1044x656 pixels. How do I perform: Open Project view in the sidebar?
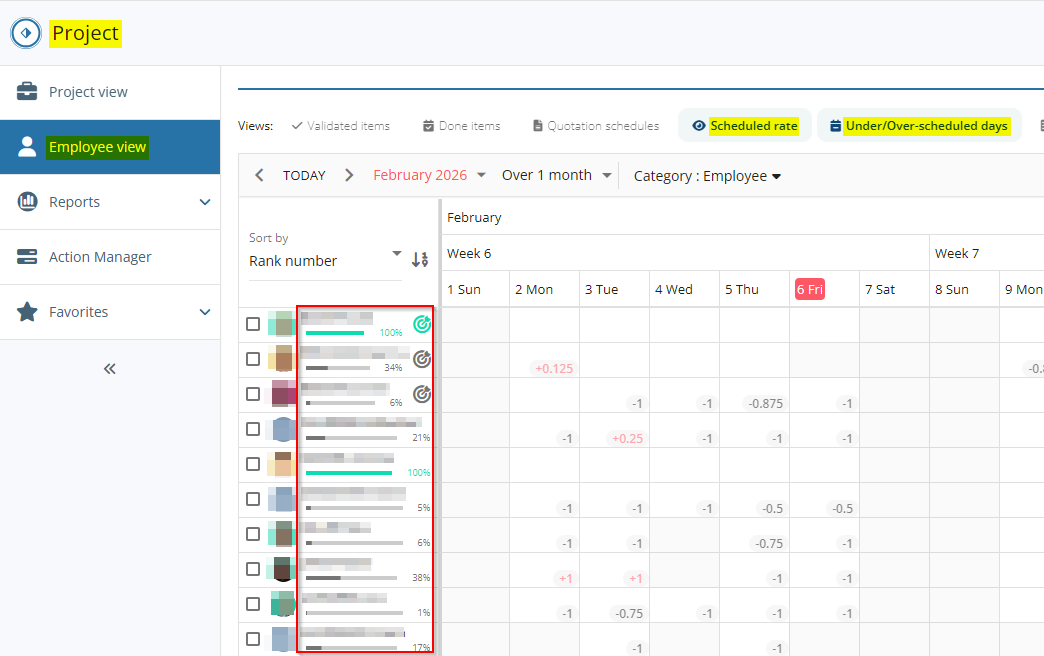[x=88, y=92]
